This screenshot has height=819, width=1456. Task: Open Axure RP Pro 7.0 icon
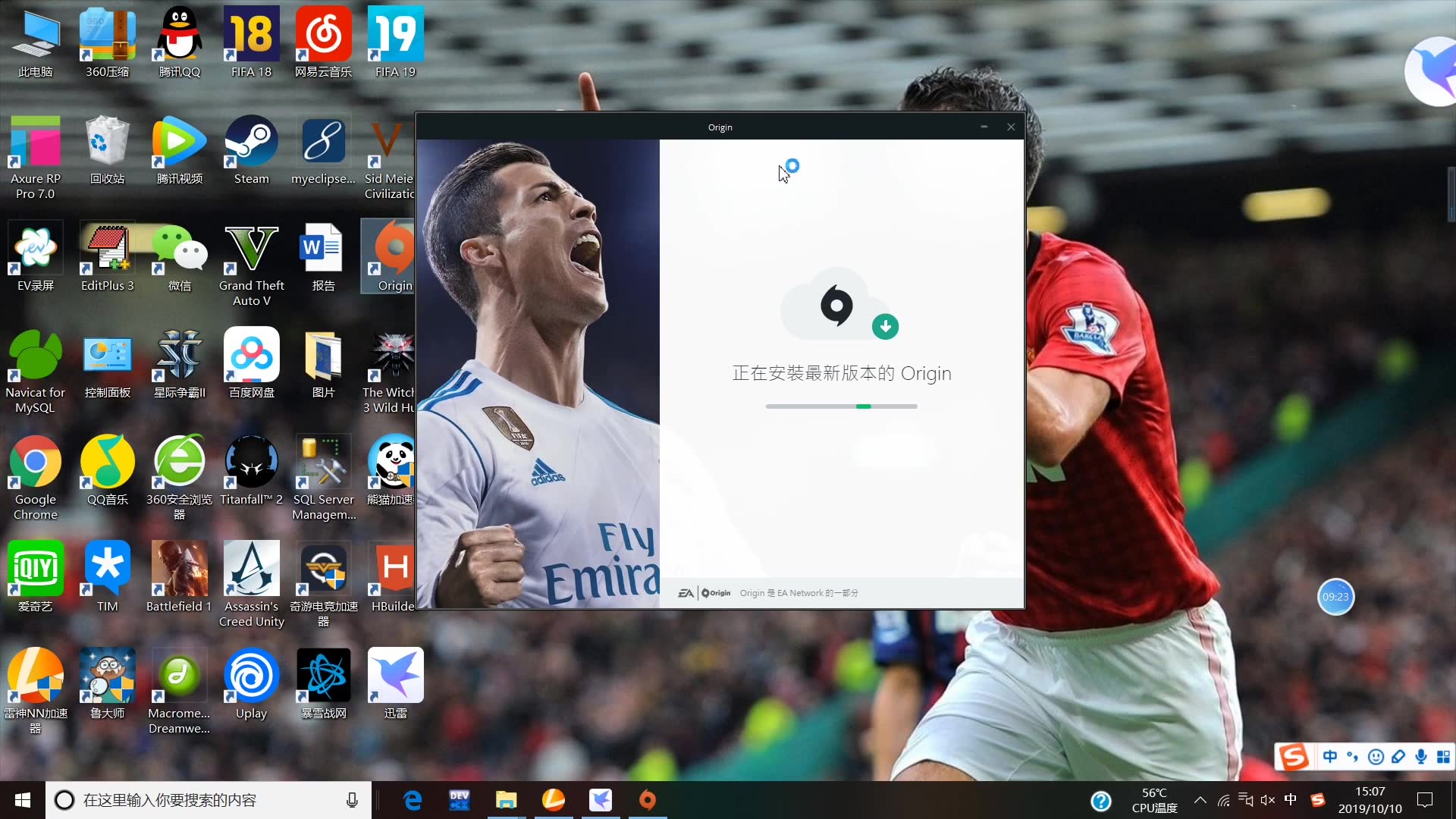click(35, 157)
